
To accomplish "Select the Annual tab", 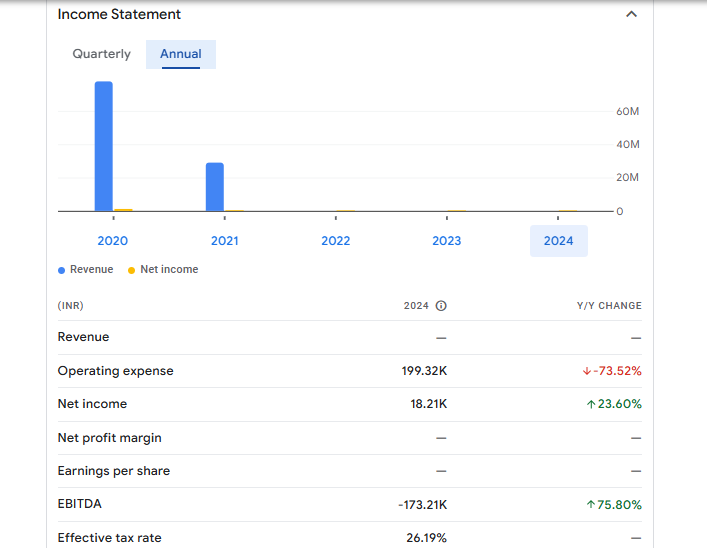I will (181, 55).
